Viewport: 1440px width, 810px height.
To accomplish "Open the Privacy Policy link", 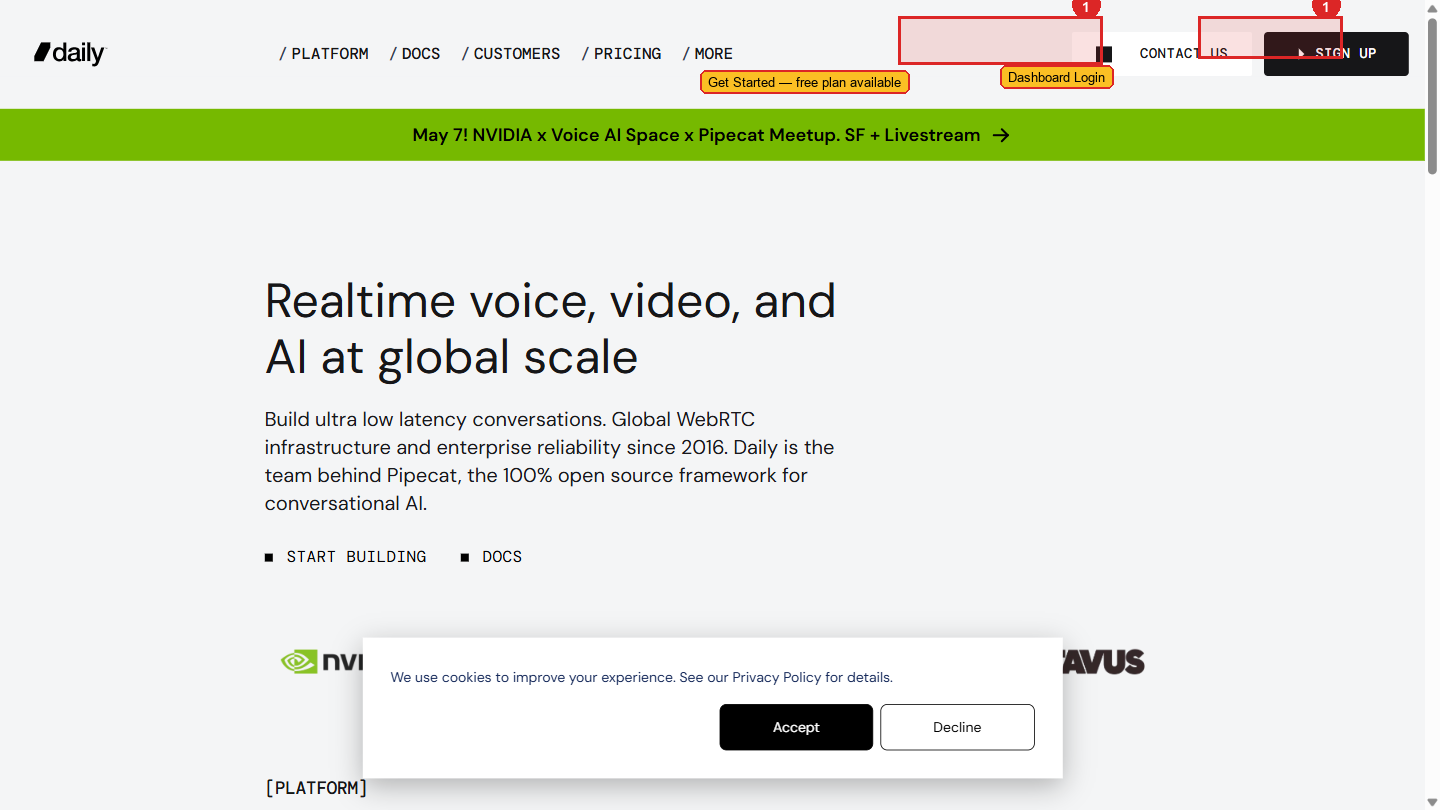I will coord(776,677).
